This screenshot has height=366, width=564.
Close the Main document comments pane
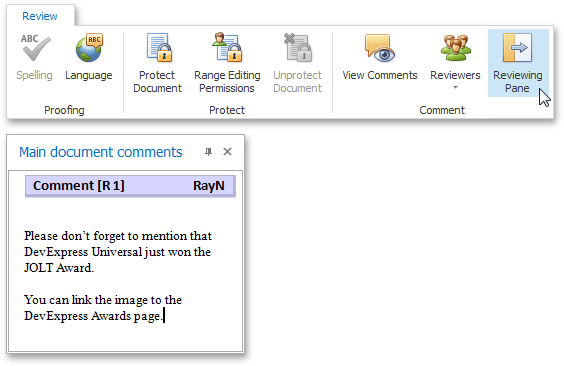click(227, 152)
